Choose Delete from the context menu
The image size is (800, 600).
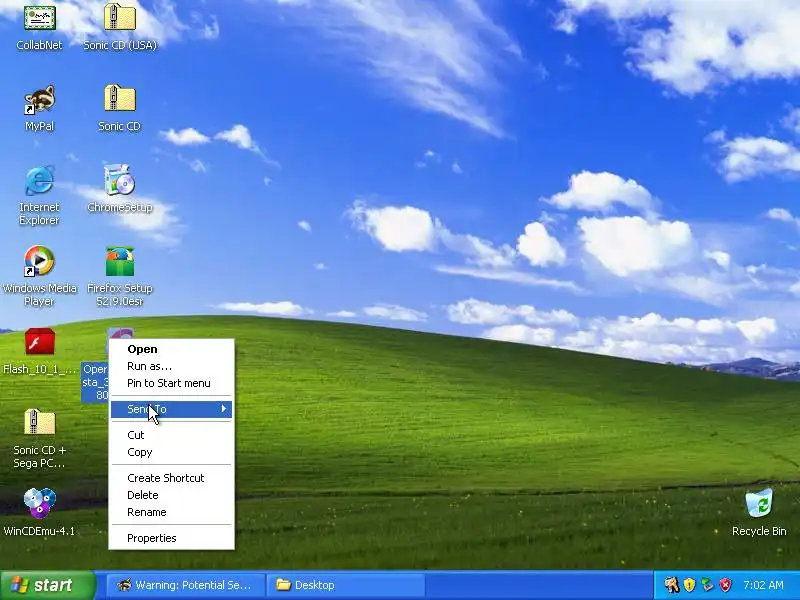click(x=171, y=495)
